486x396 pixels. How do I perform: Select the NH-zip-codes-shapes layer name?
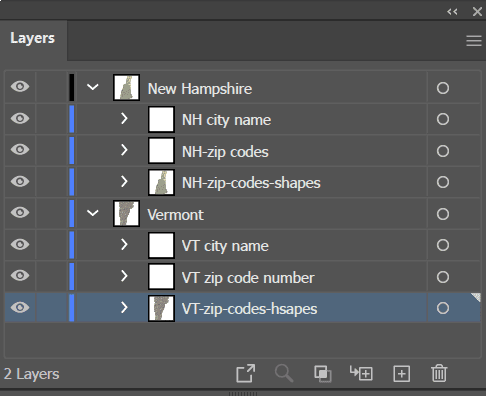[251, 183]
